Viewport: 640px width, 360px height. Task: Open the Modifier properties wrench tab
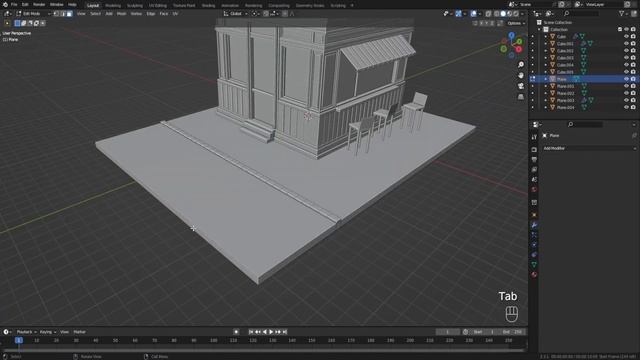click(534, 225)
